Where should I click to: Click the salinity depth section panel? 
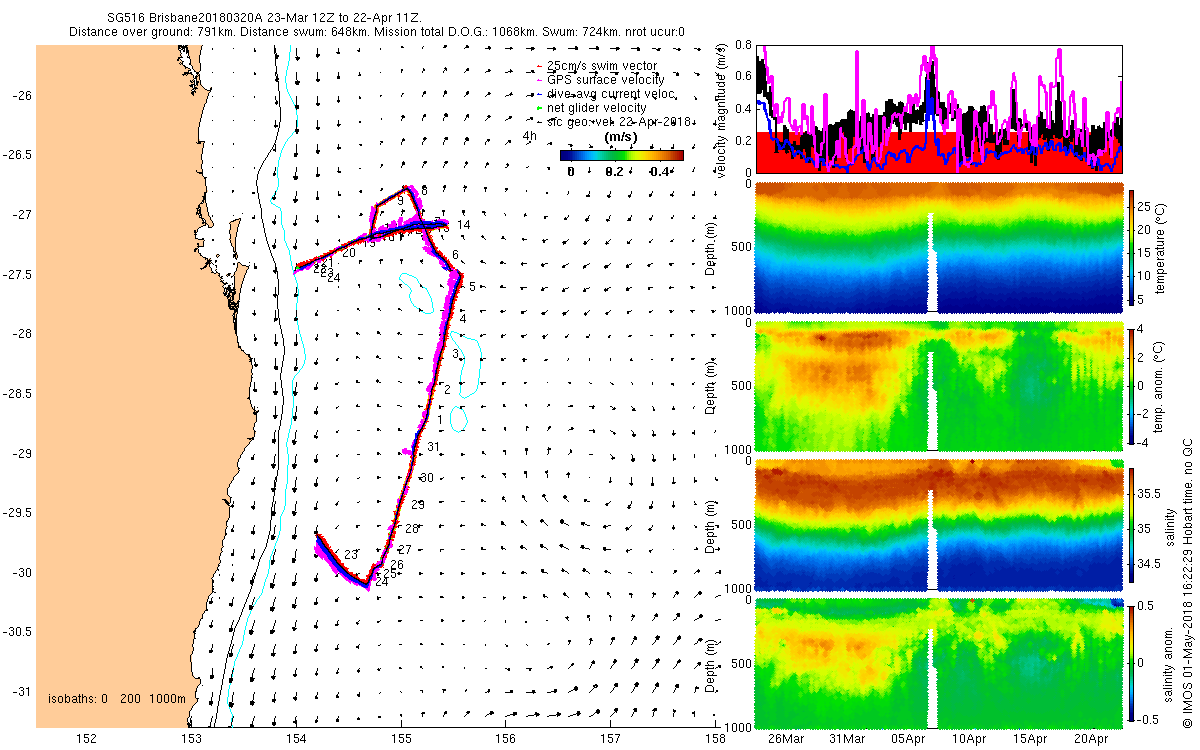(x=939, y=524)
